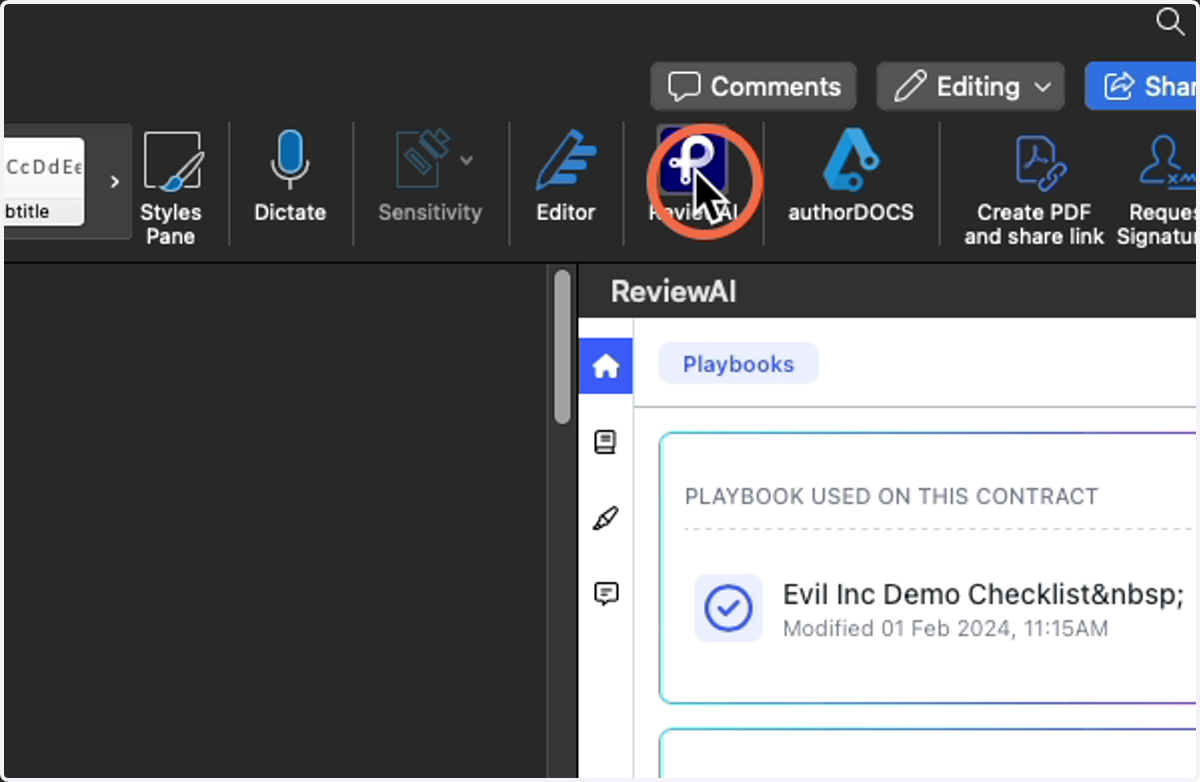Click 'Modified 01 Feb 2024, 11:15AM' text
Image resolution: width=1200 pixels, height=782 pixels.
pos(945,629)
